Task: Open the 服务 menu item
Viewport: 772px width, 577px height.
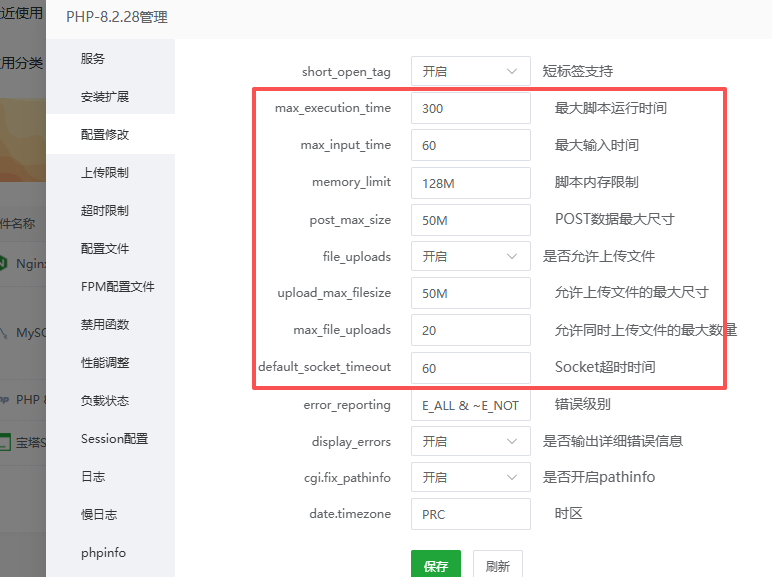Action: coord(93,59)
